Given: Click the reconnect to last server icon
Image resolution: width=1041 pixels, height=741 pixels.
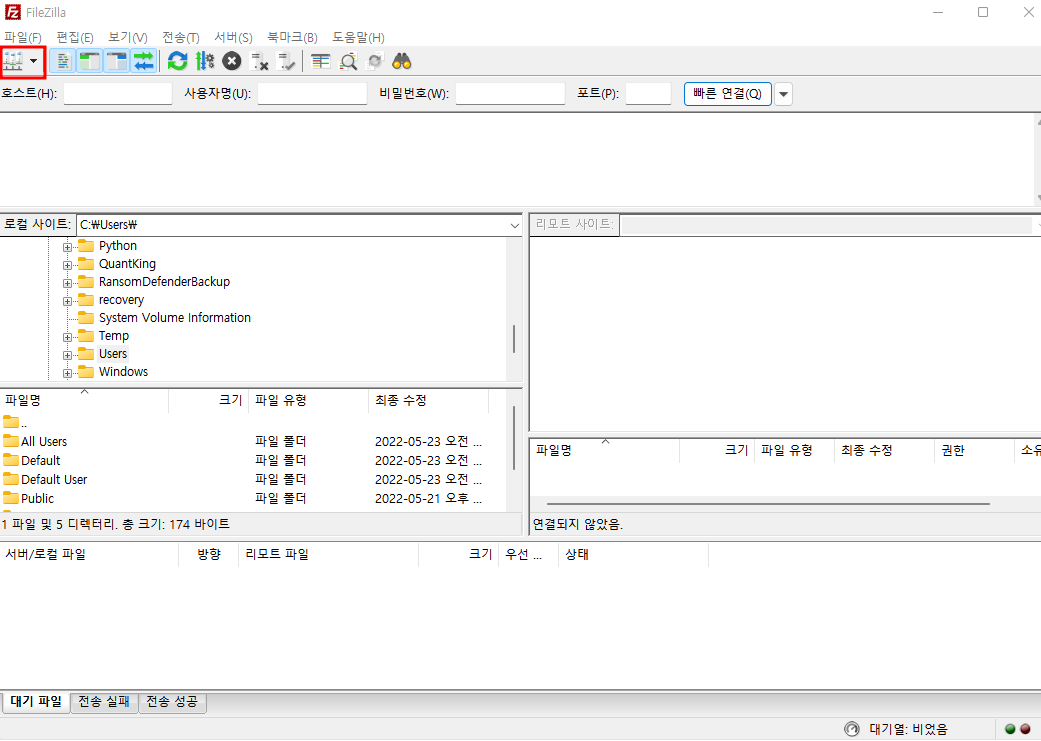Looking at the screenshot, I should (x=286, y=62).
